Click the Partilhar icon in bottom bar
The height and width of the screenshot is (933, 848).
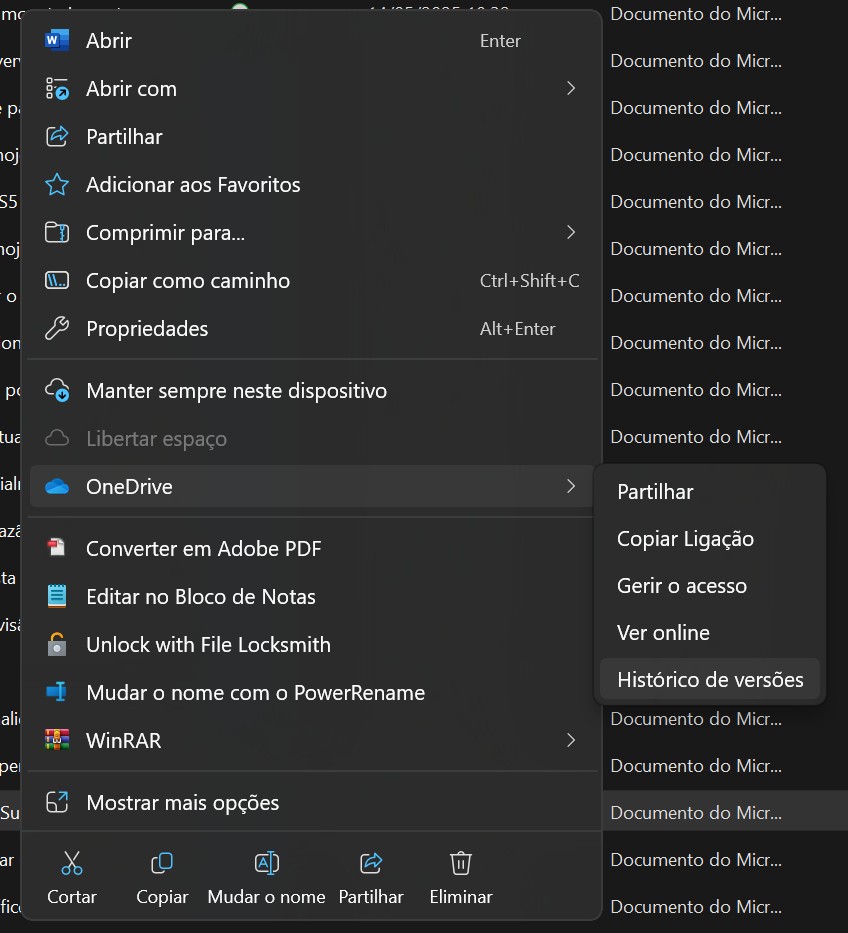tap(371, 863)
